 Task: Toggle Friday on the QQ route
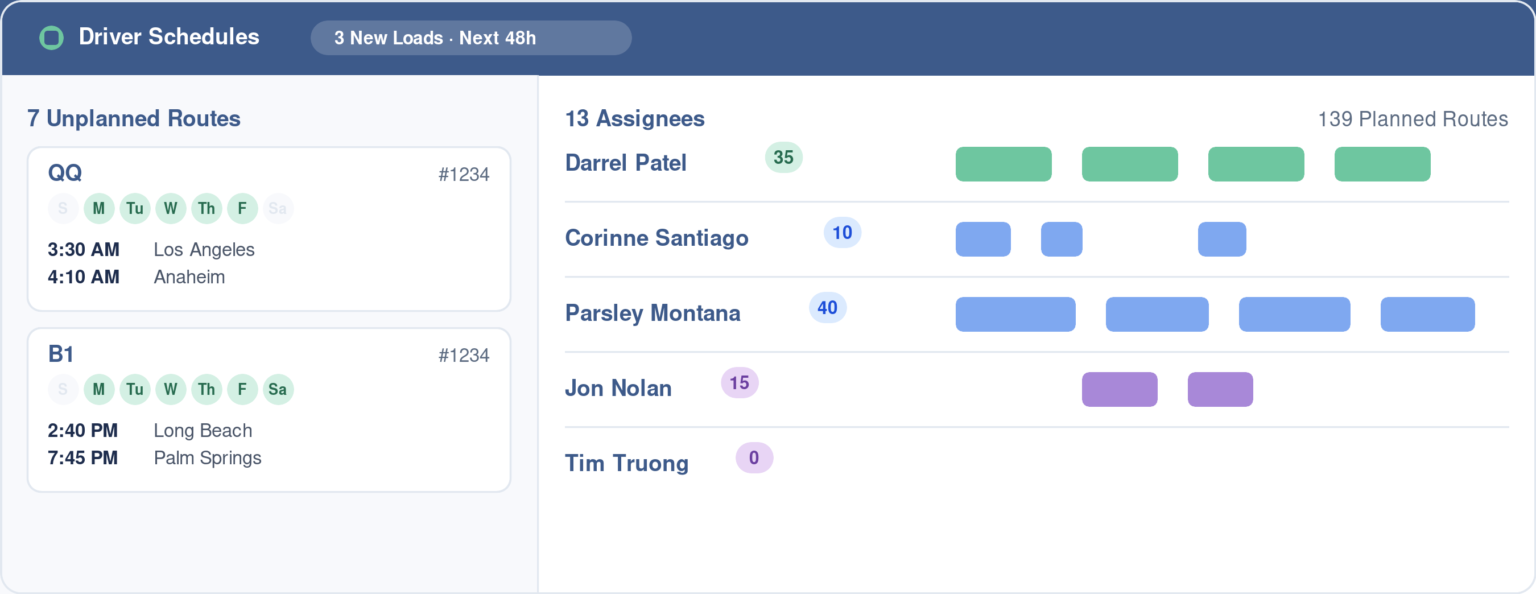pos(242,209)
